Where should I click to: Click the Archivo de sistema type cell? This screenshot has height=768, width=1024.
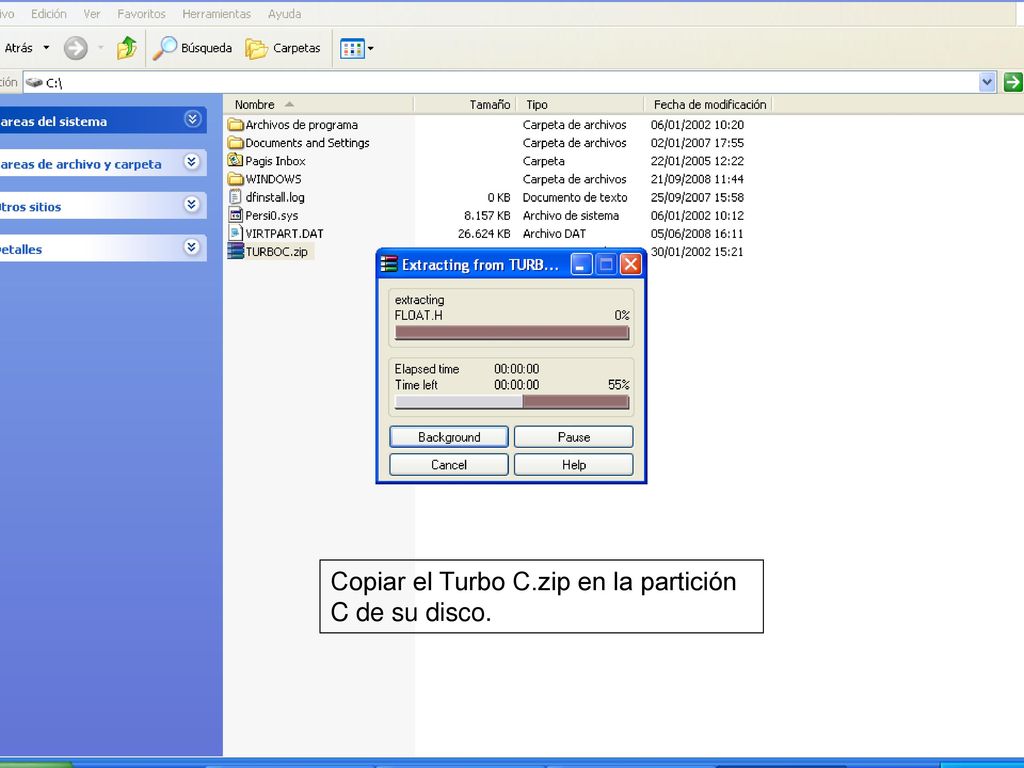pos(571,215)
